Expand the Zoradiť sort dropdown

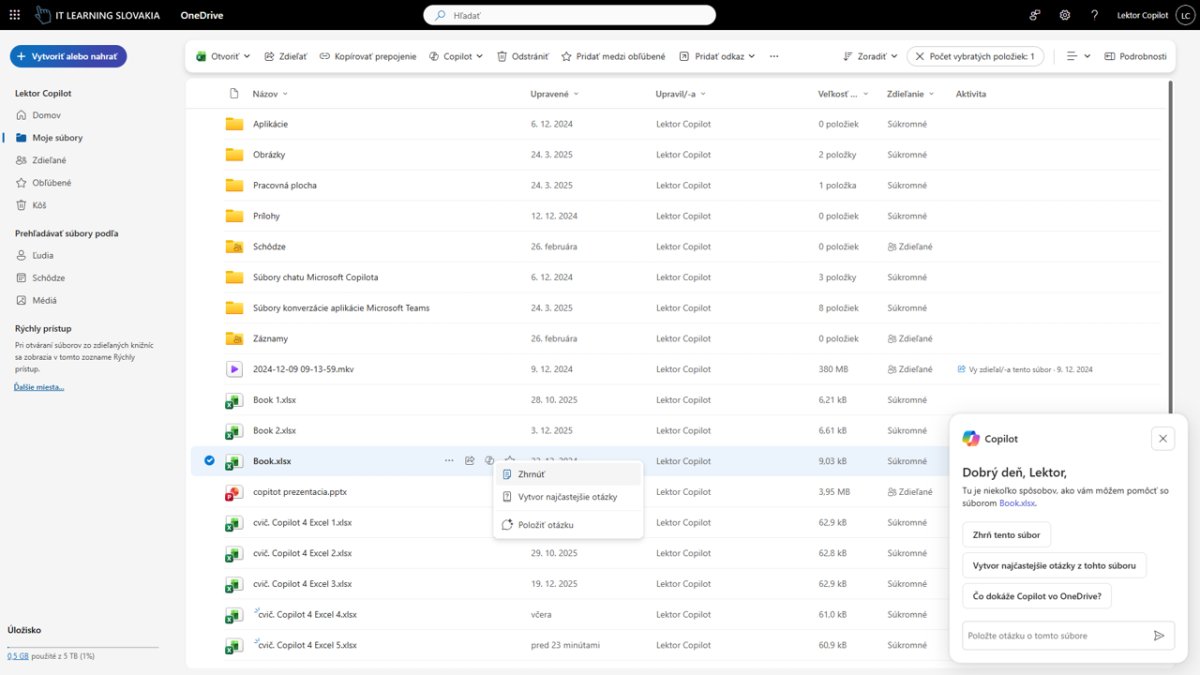pos(870,57)
